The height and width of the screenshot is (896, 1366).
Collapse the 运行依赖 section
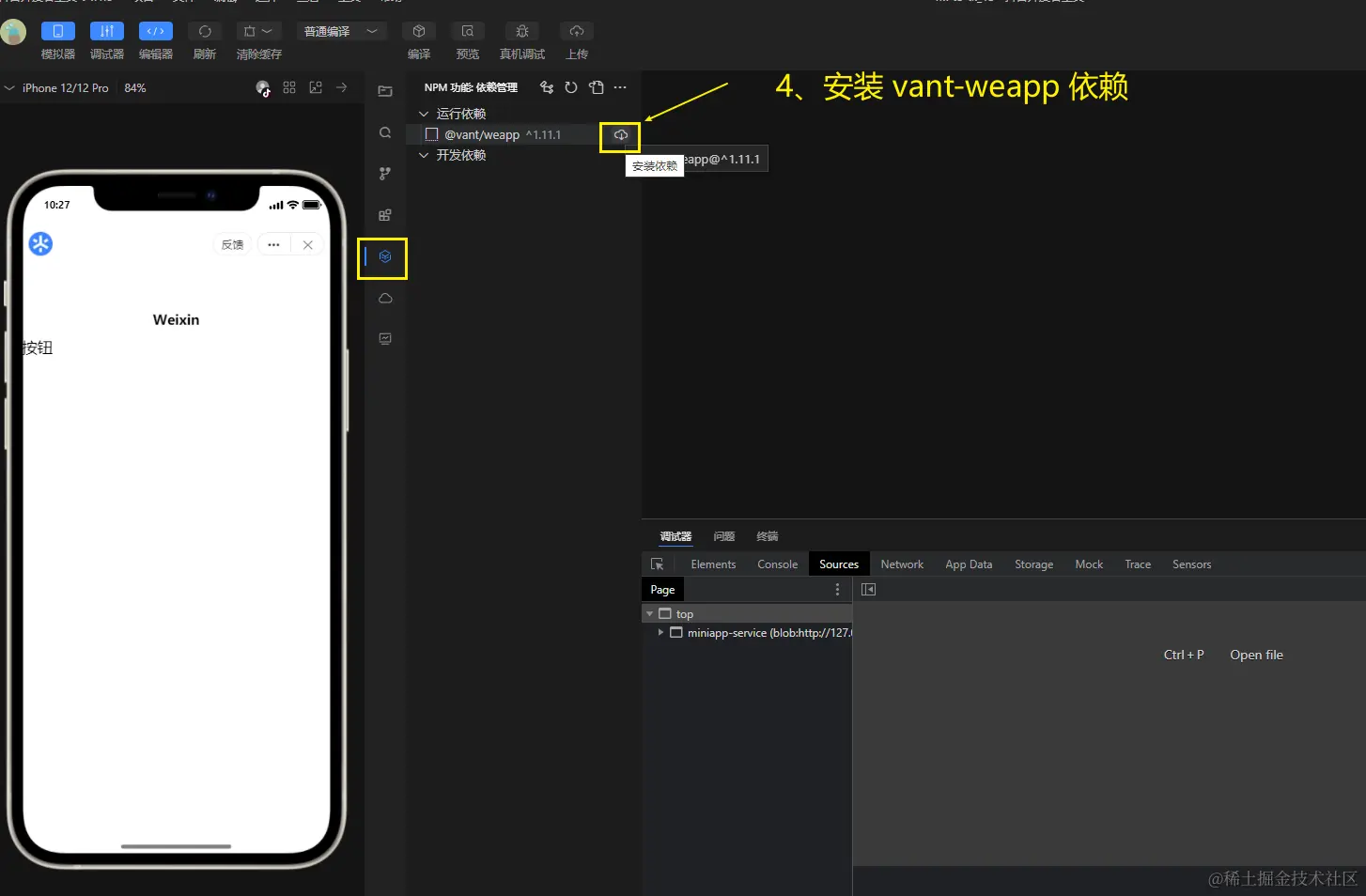pos(424,114)
